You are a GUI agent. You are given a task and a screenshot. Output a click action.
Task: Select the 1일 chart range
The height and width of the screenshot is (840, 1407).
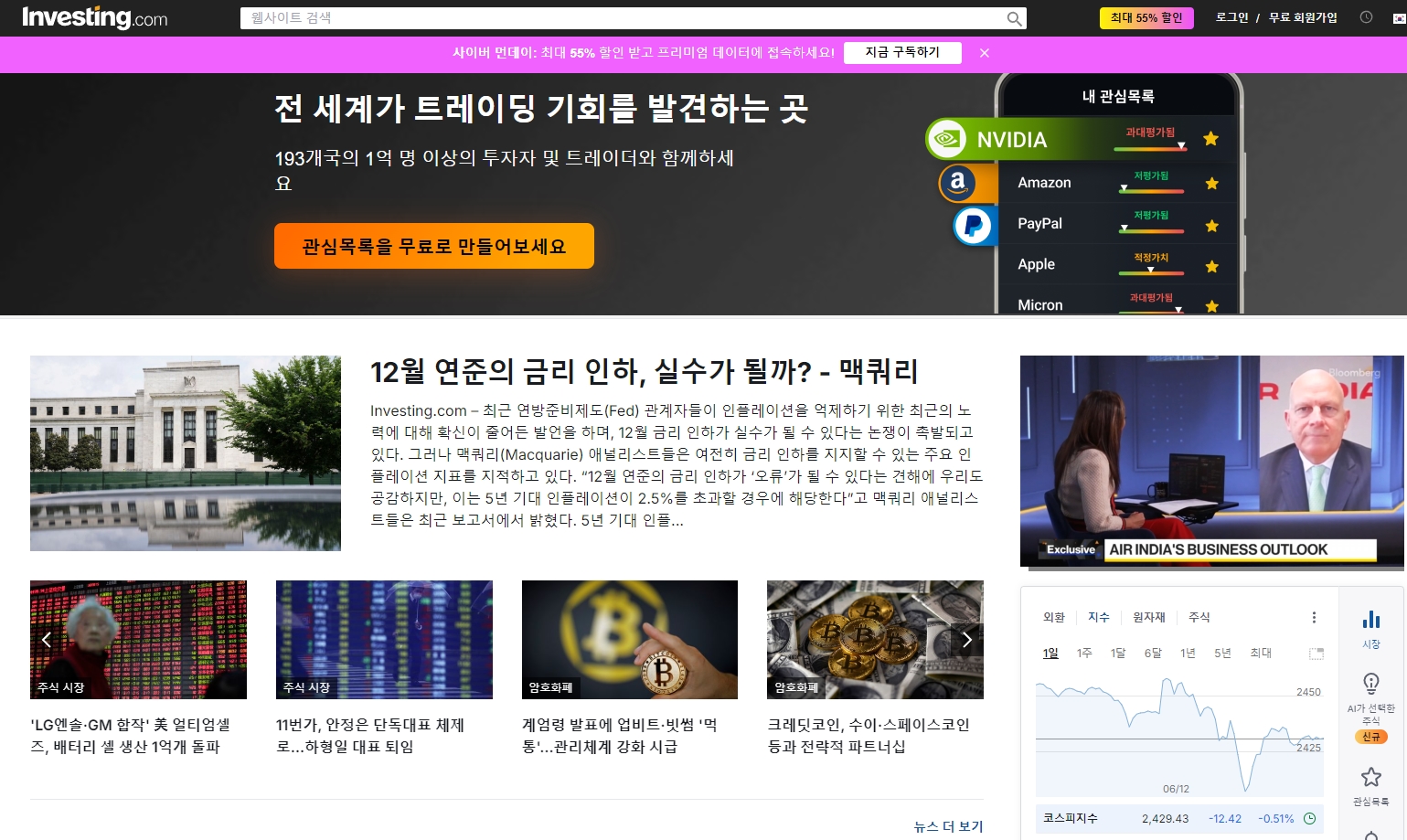pos(1050,653)
